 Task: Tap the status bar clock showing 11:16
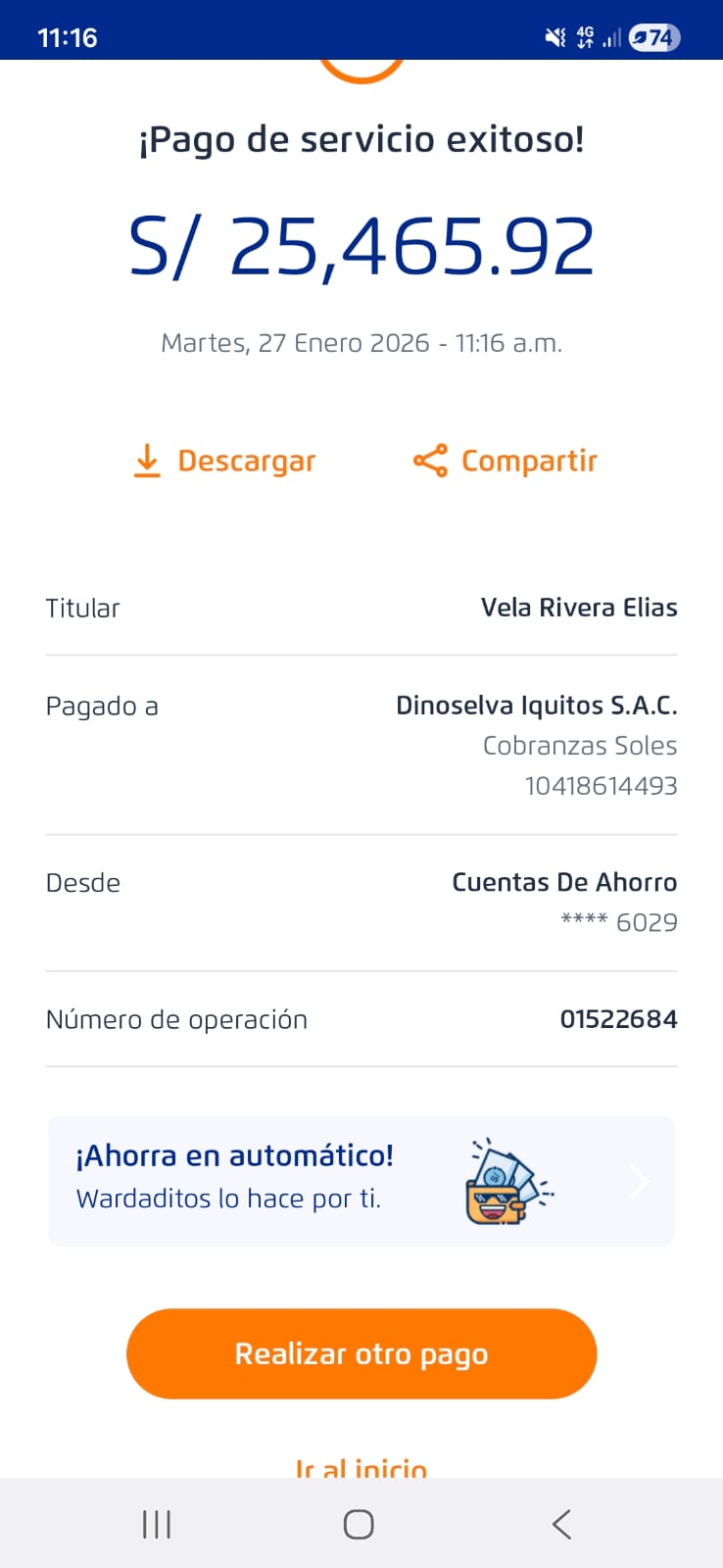[x=68, y=37]
